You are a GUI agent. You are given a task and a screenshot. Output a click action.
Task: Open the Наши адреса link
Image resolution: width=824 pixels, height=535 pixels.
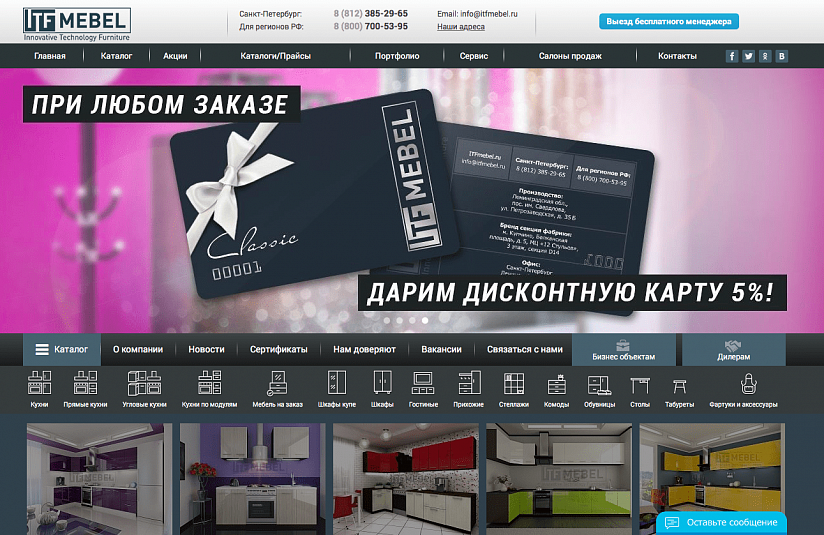pos(461,27)
